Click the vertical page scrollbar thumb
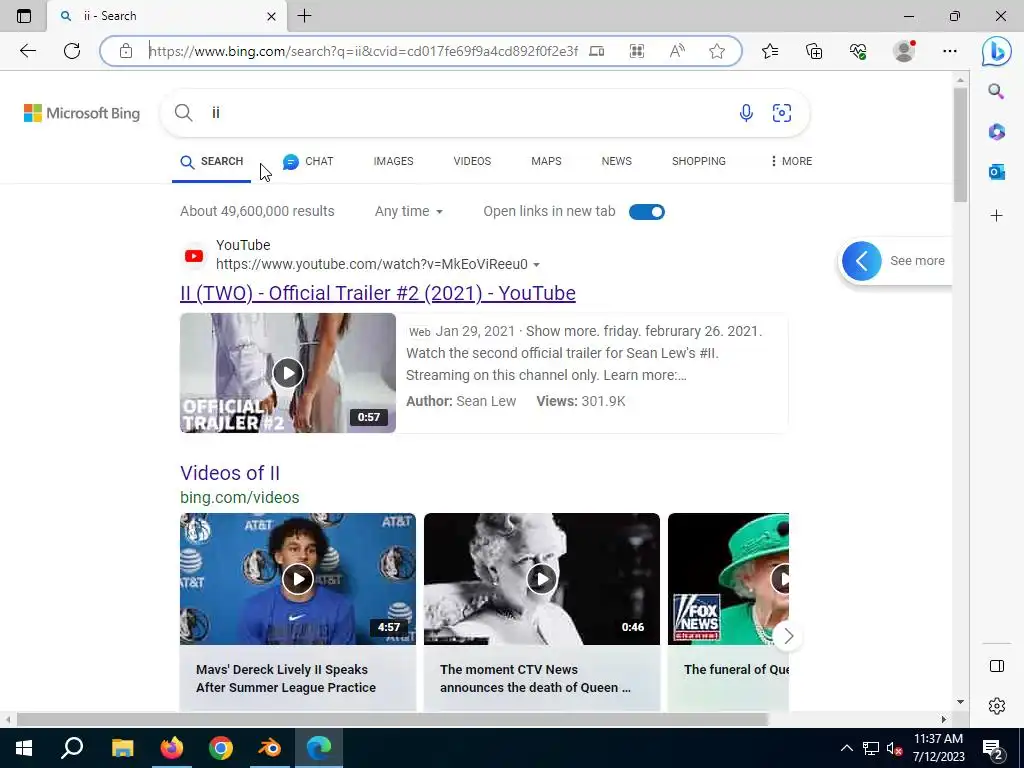Screen dimensions: 1024x768 click(x=960, y=144)
